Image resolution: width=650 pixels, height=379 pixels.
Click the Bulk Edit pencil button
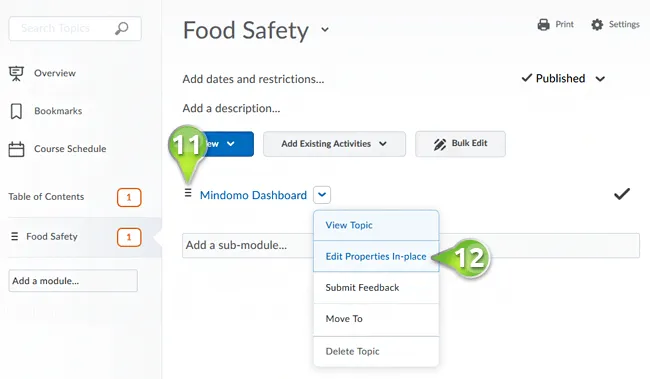(460, 144)
